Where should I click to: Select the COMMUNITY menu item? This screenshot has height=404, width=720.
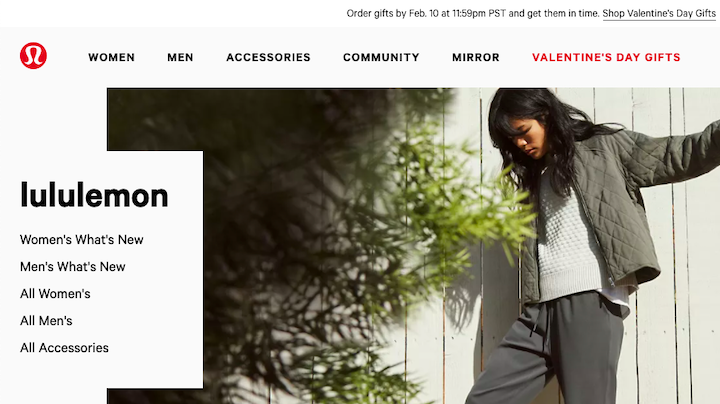point(381,57)
